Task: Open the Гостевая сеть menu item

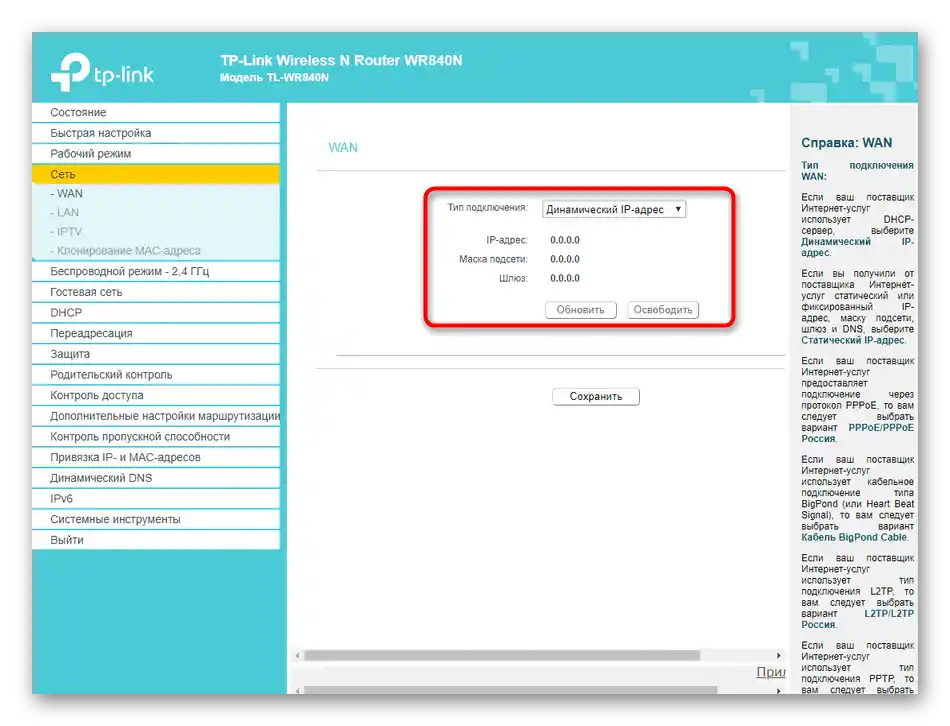Action: pos(156,291)
